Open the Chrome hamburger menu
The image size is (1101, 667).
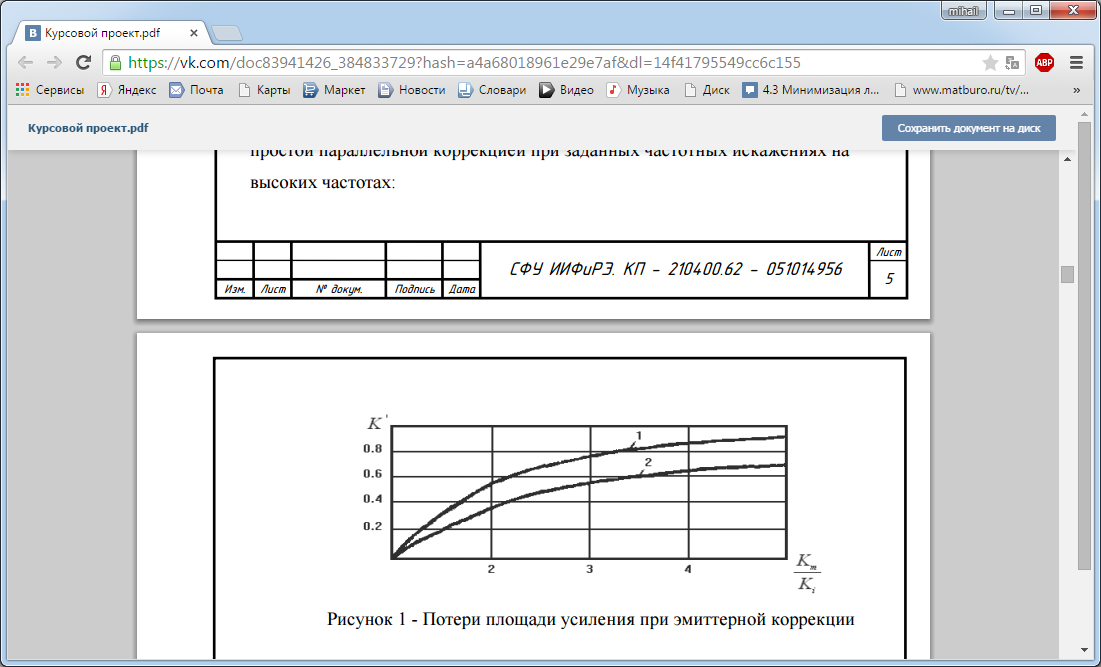pyautogui.click(x=1076, y=62)
